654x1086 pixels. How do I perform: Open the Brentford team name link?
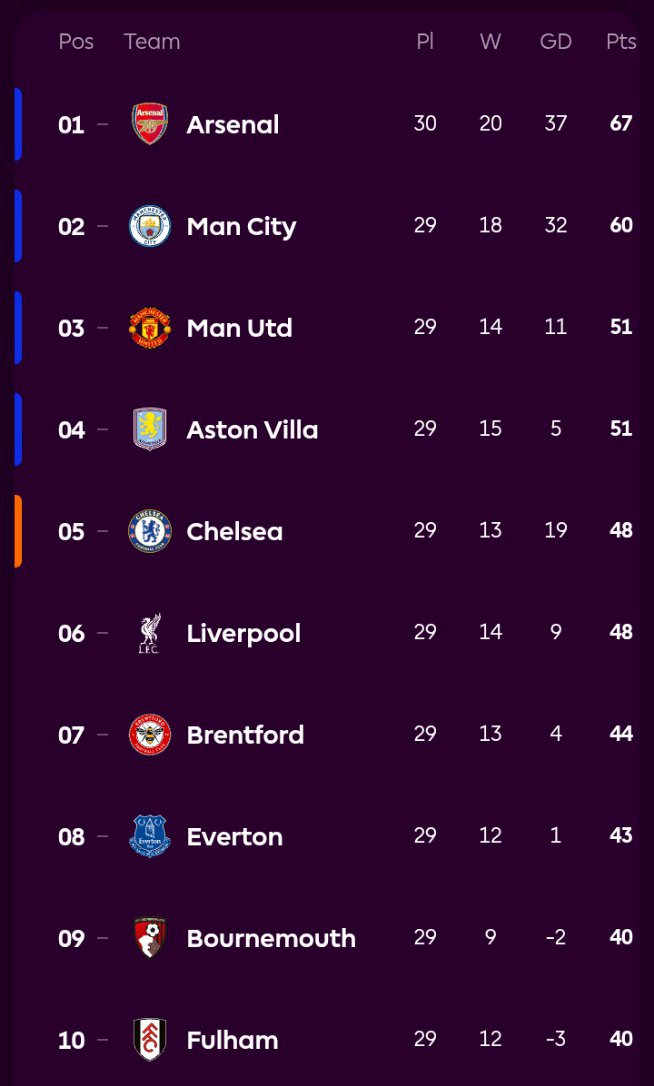click(245, 735)
